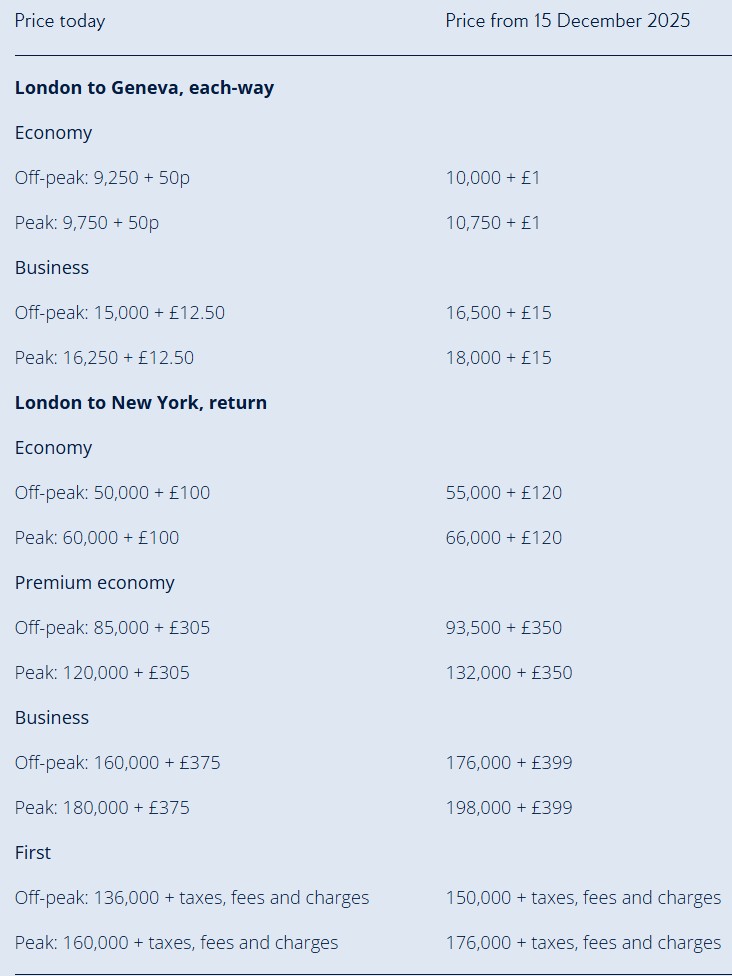732x976 pixels.
Task: Click the '10,750 + £1' new price
Action: (x=493, y=223)
